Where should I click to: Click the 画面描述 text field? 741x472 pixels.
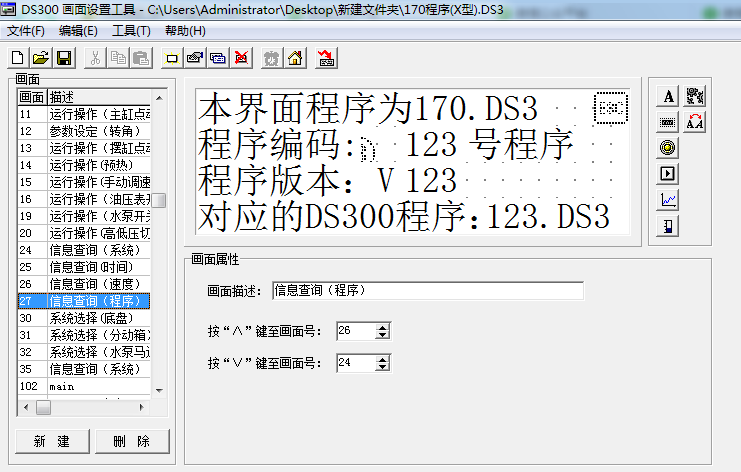tap(428, 291)
